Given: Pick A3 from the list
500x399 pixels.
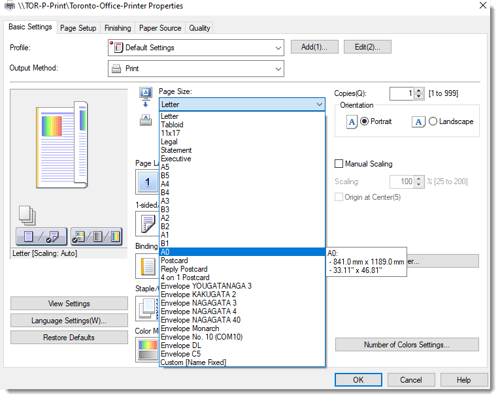Looking at the screenshot, I should click(x=242, y=201).
